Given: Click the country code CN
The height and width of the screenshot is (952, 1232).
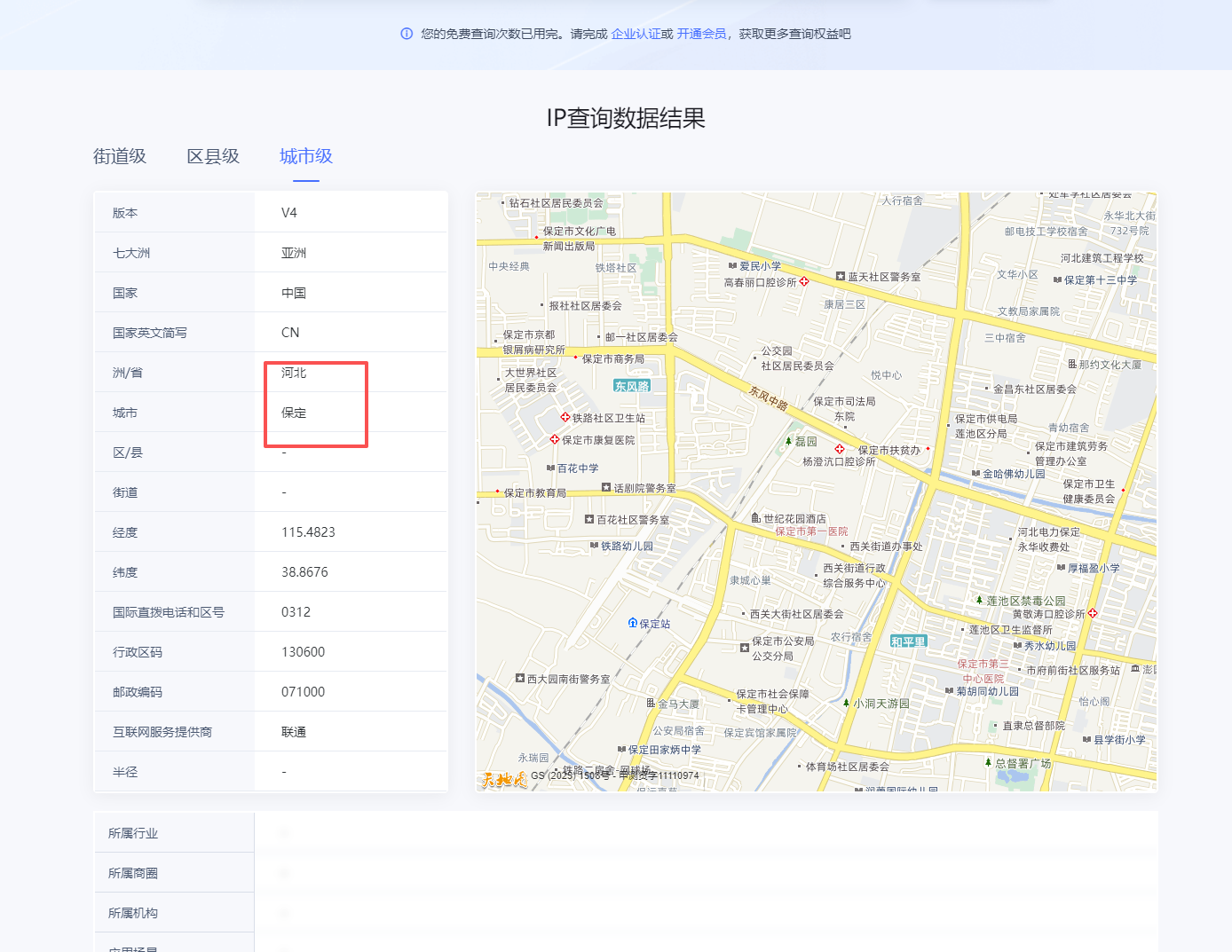Looking at the screenshot, I should 290,333.
